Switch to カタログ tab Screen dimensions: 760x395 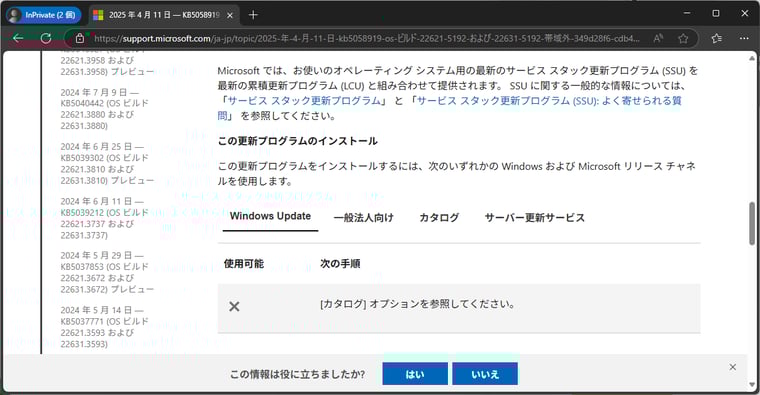439,218
